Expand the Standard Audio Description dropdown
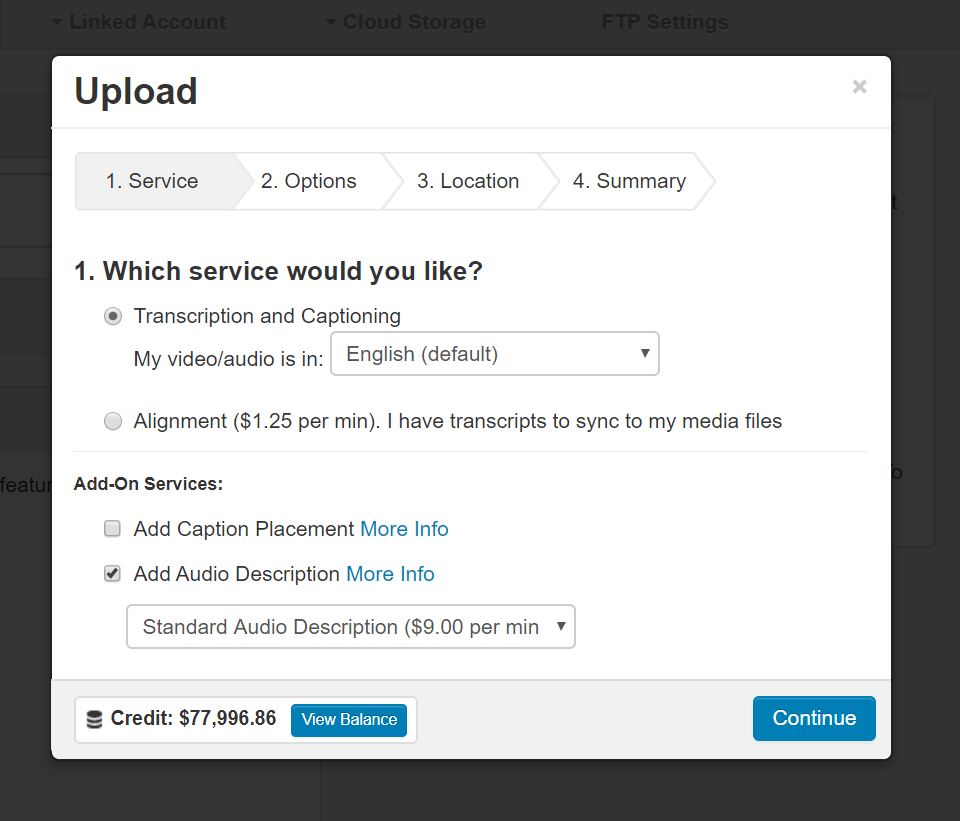960x821 pixels. tap(350, 627)
